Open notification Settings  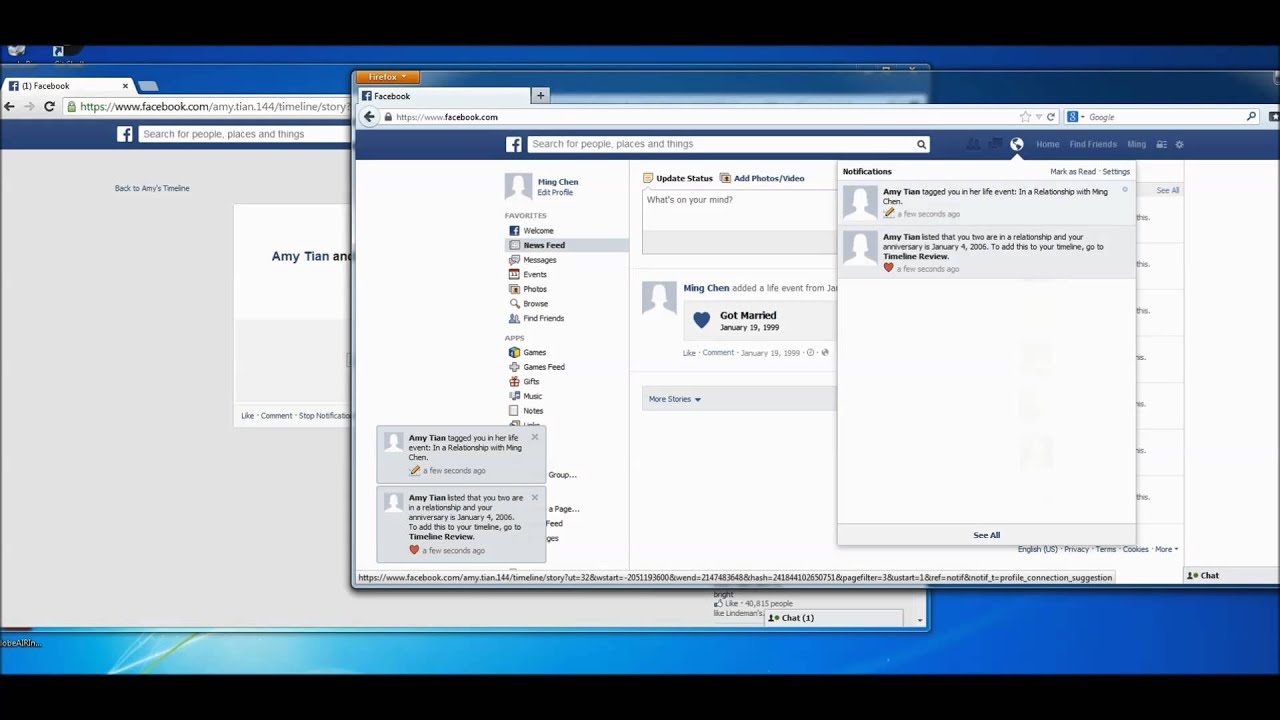[x=1116, y=172]
